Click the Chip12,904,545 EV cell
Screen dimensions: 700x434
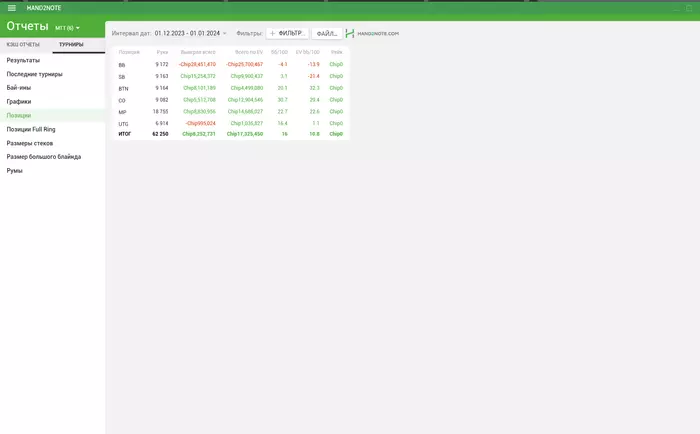click(x=245, y=100)
